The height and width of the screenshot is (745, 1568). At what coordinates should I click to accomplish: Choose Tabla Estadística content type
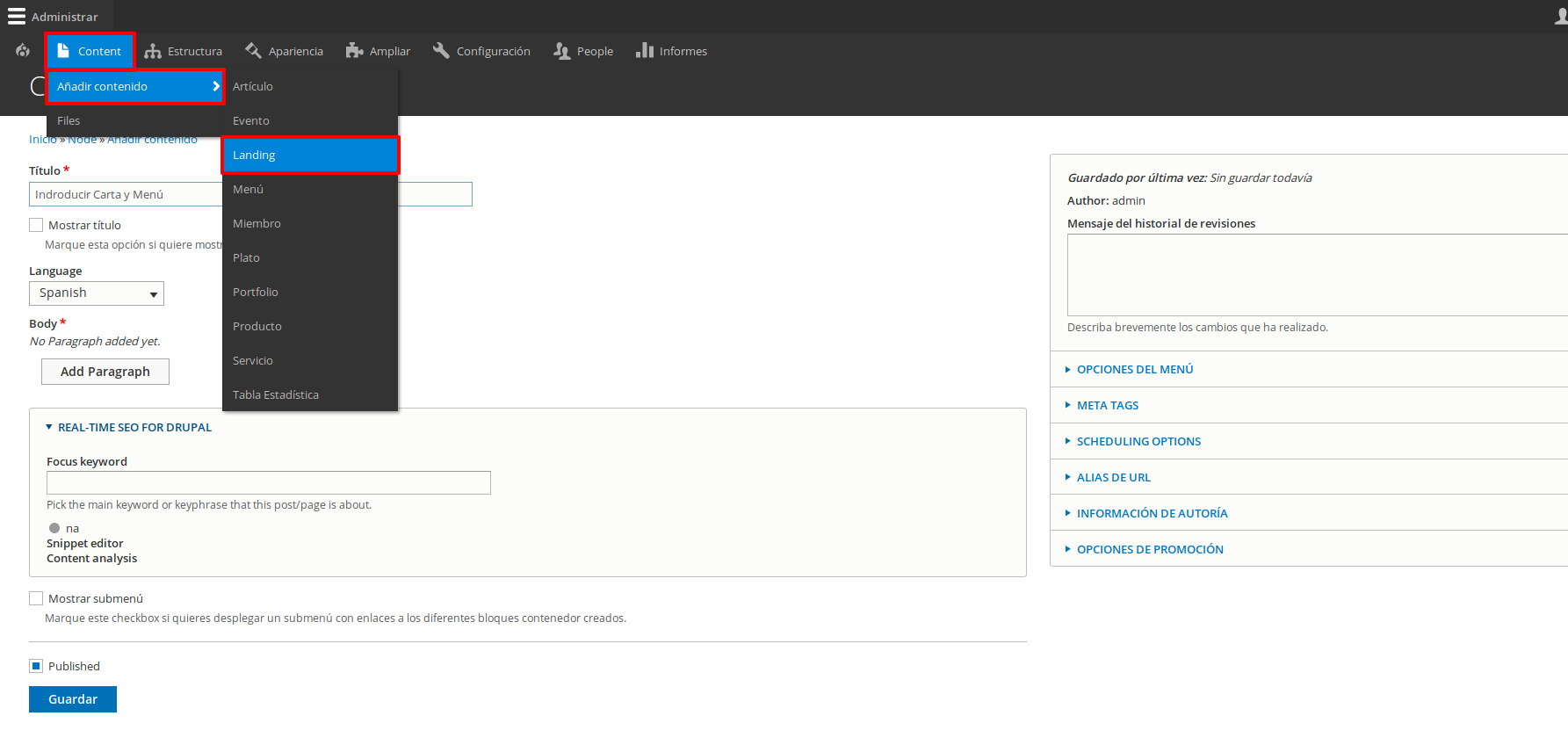coord(310,394)
